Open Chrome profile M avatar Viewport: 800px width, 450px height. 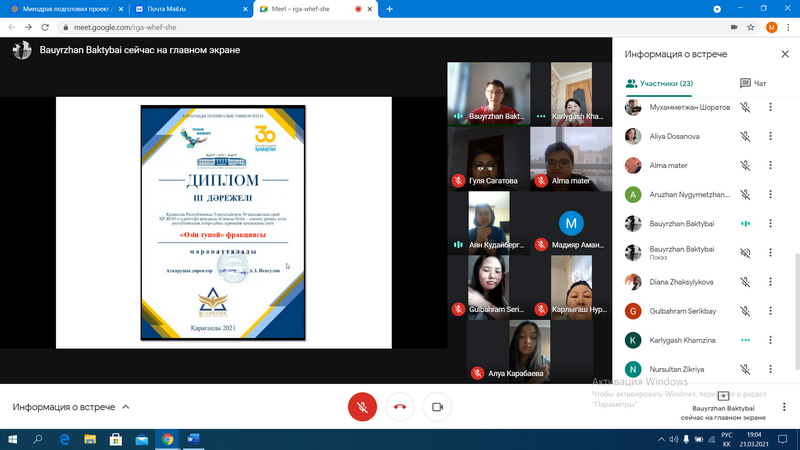pyautogui.click(x=771, y=27)
